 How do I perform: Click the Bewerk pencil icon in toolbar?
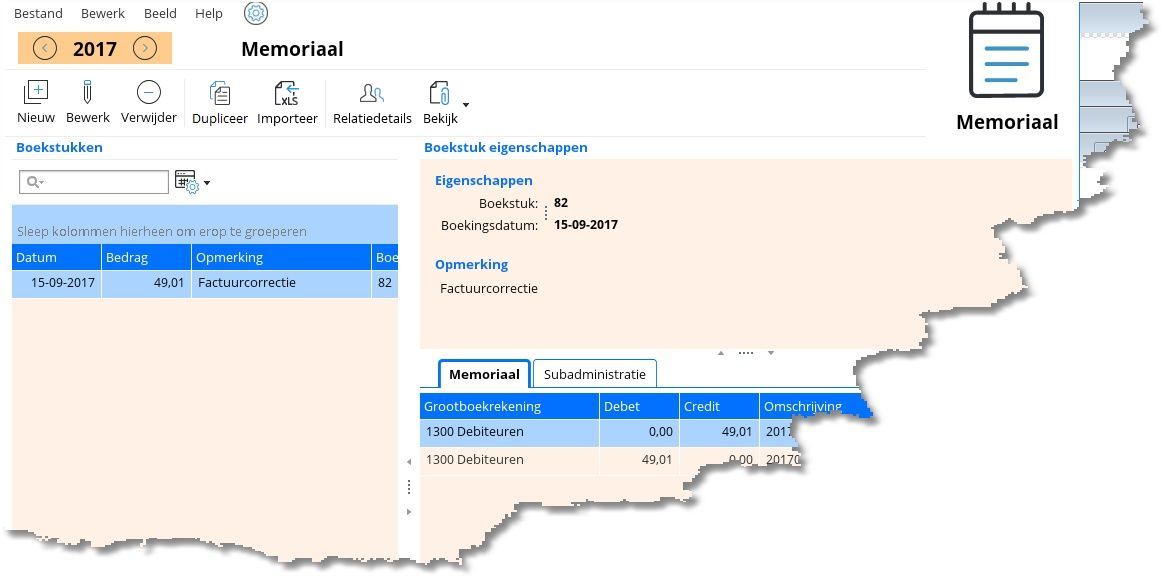[x=87, y=93]
